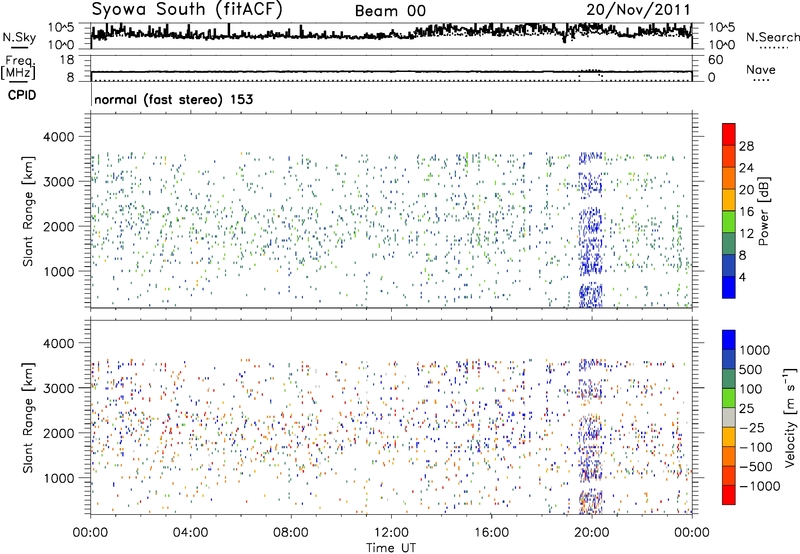Click the "4" power color bar label
The width and height of the screenshot is (800, 554).
pos(742,277)
